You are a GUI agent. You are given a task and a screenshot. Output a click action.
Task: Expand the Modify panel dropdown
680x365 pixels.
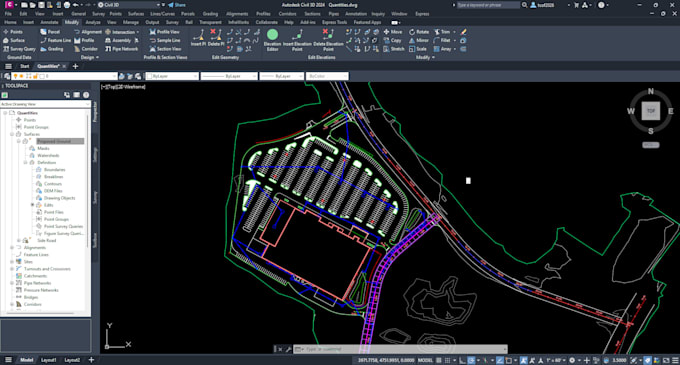click(x=425, y=57)
